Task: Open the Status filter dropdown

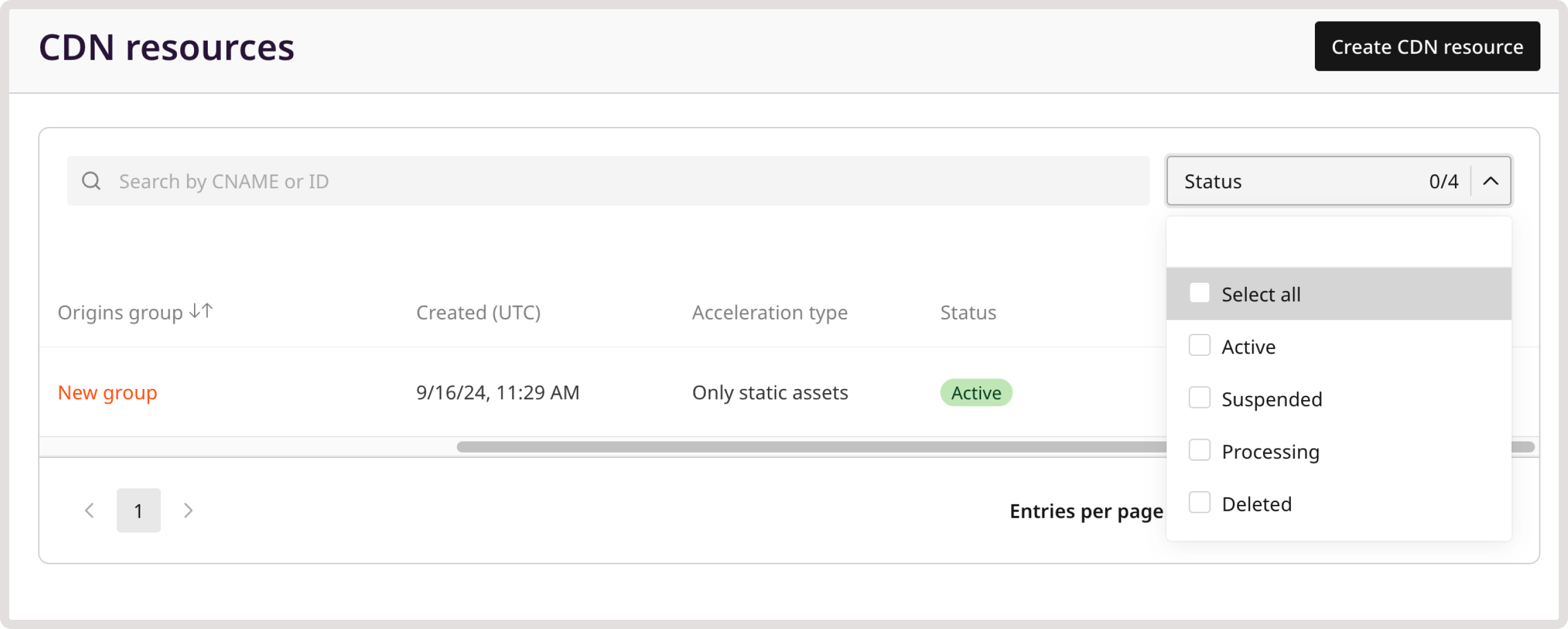Action: point(1338,180)
